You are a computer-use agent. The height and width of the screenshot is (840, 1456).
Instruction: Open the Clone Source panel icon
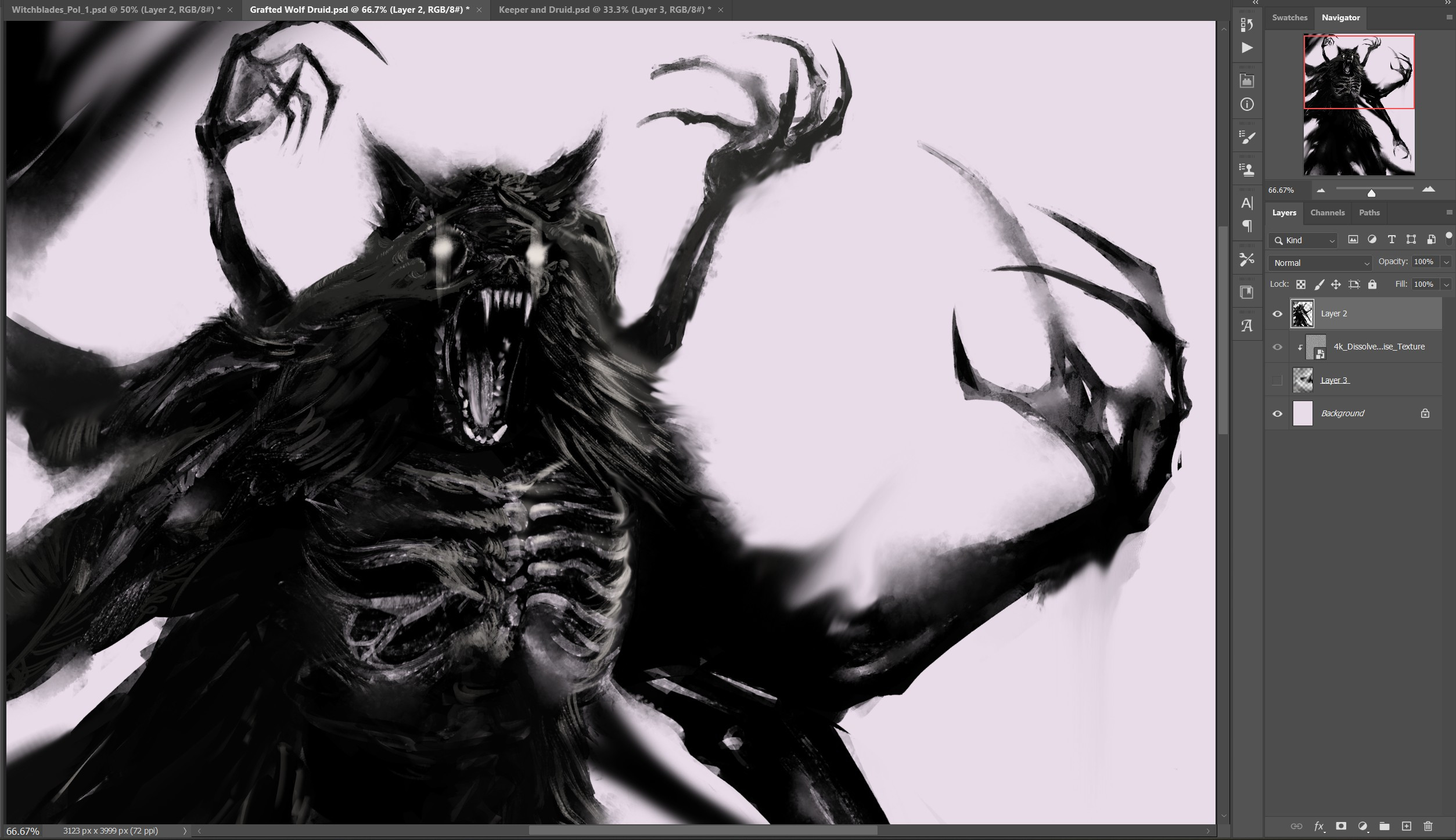[x=1247, y=170]
